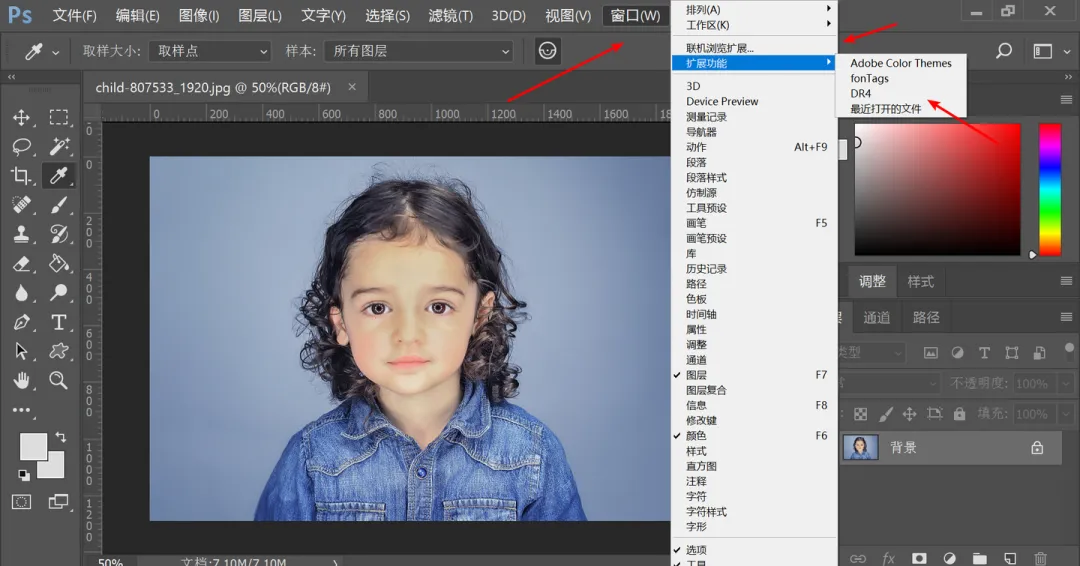This screenshot has height=566, width=1080.
Task: Change the screen mode
Action: (59, 502)
